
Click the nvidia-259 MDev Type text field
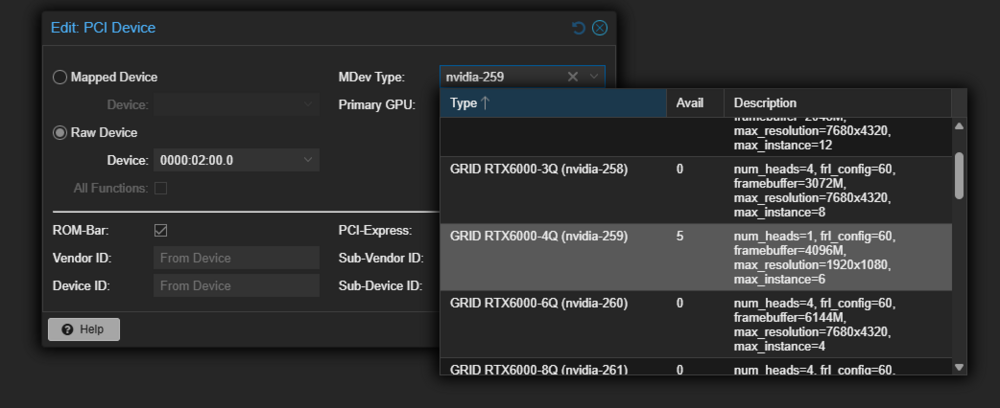[503, 77]
